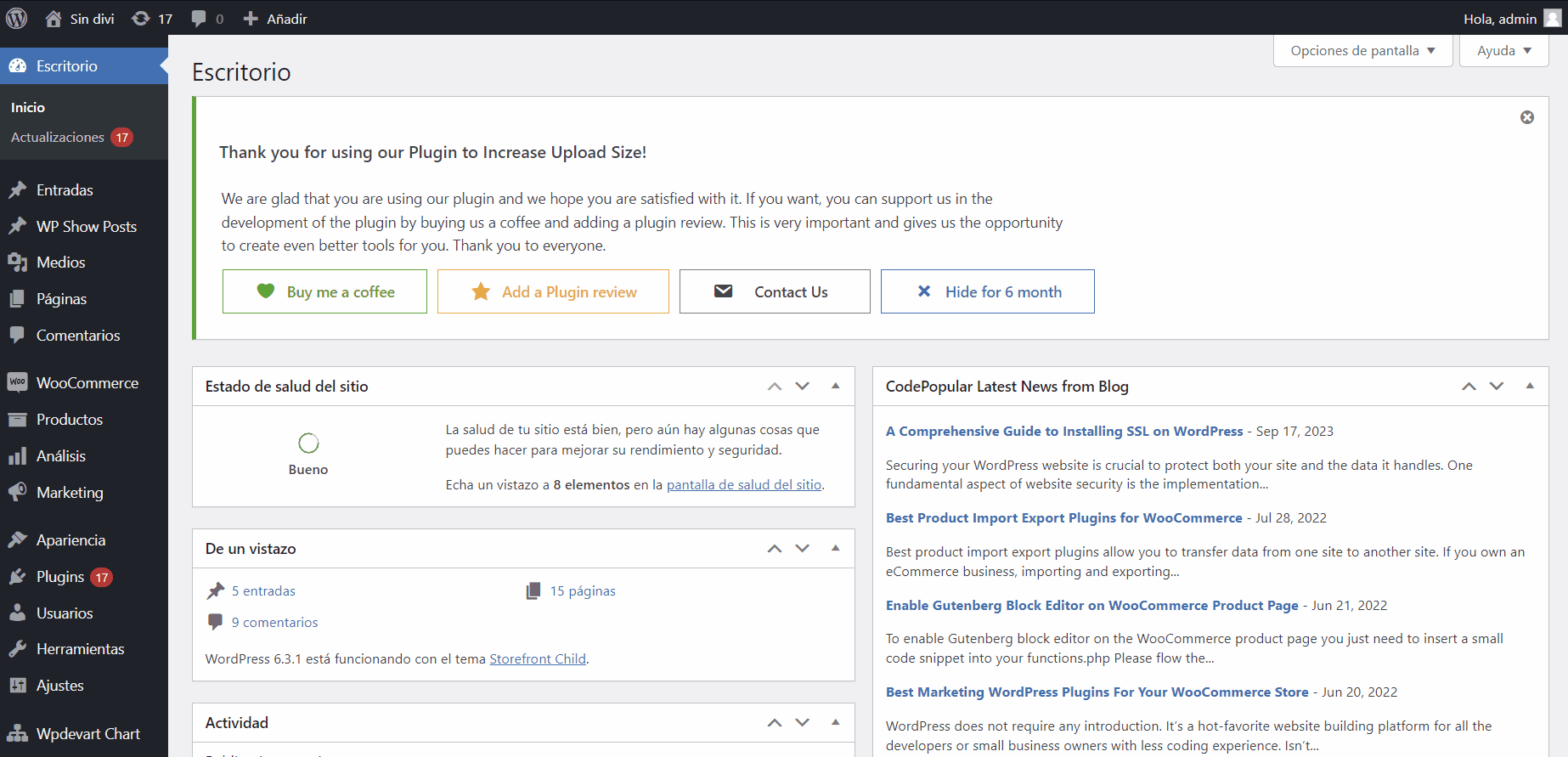Open the Wpdevart Chart menu

pos(87,734)
